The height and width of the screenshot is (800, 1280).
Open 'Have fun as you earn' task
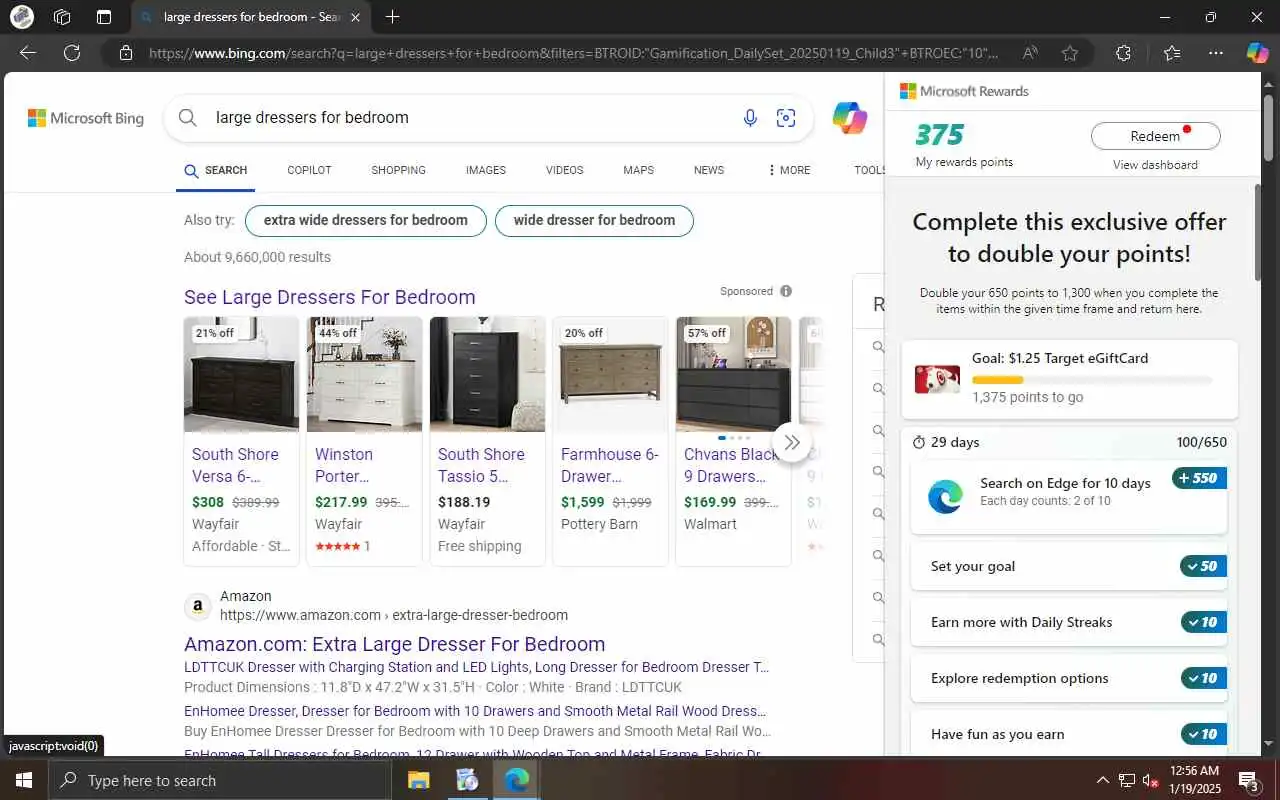1069,734
